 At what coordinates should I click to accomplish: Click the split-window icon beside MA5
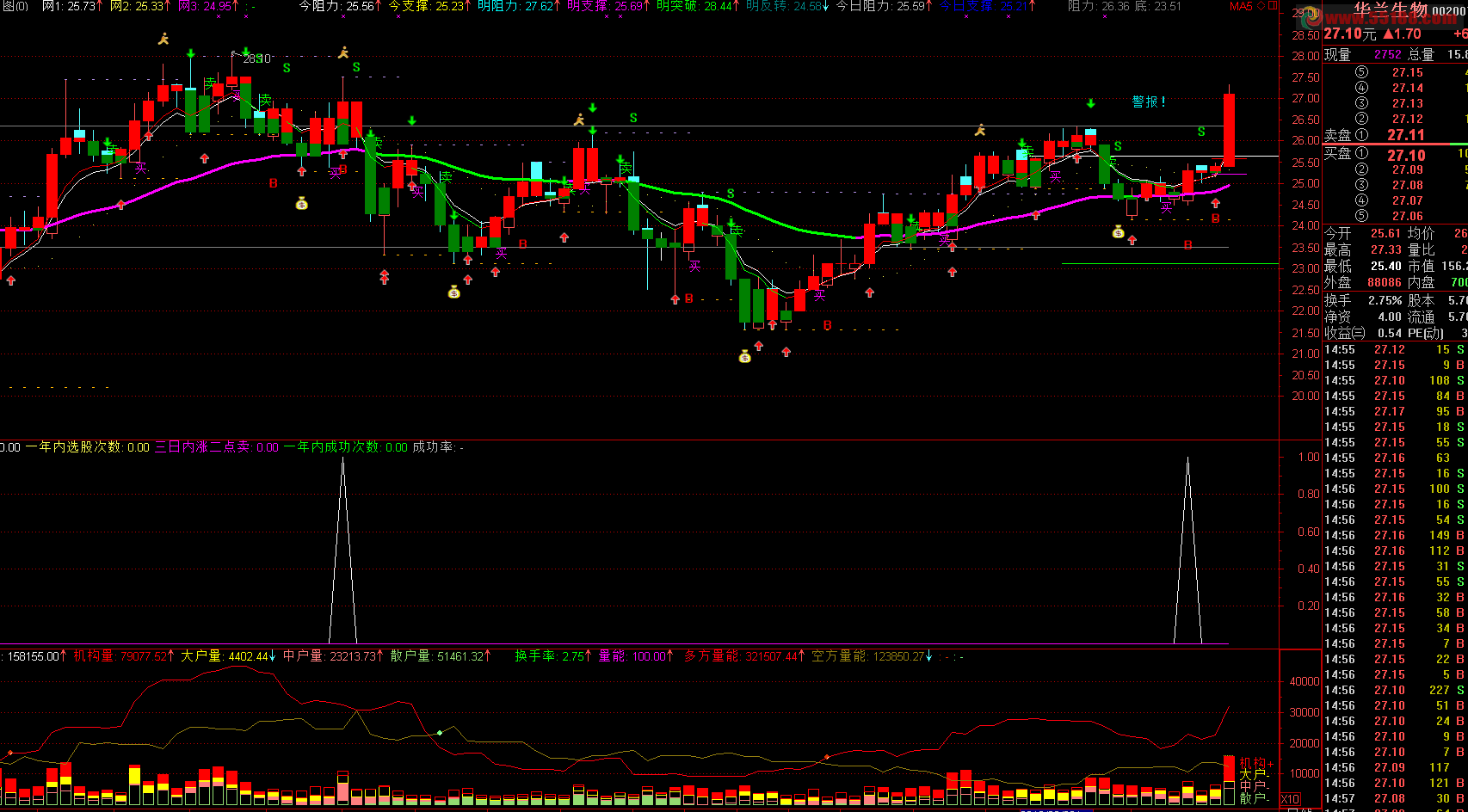(1273, 6)
